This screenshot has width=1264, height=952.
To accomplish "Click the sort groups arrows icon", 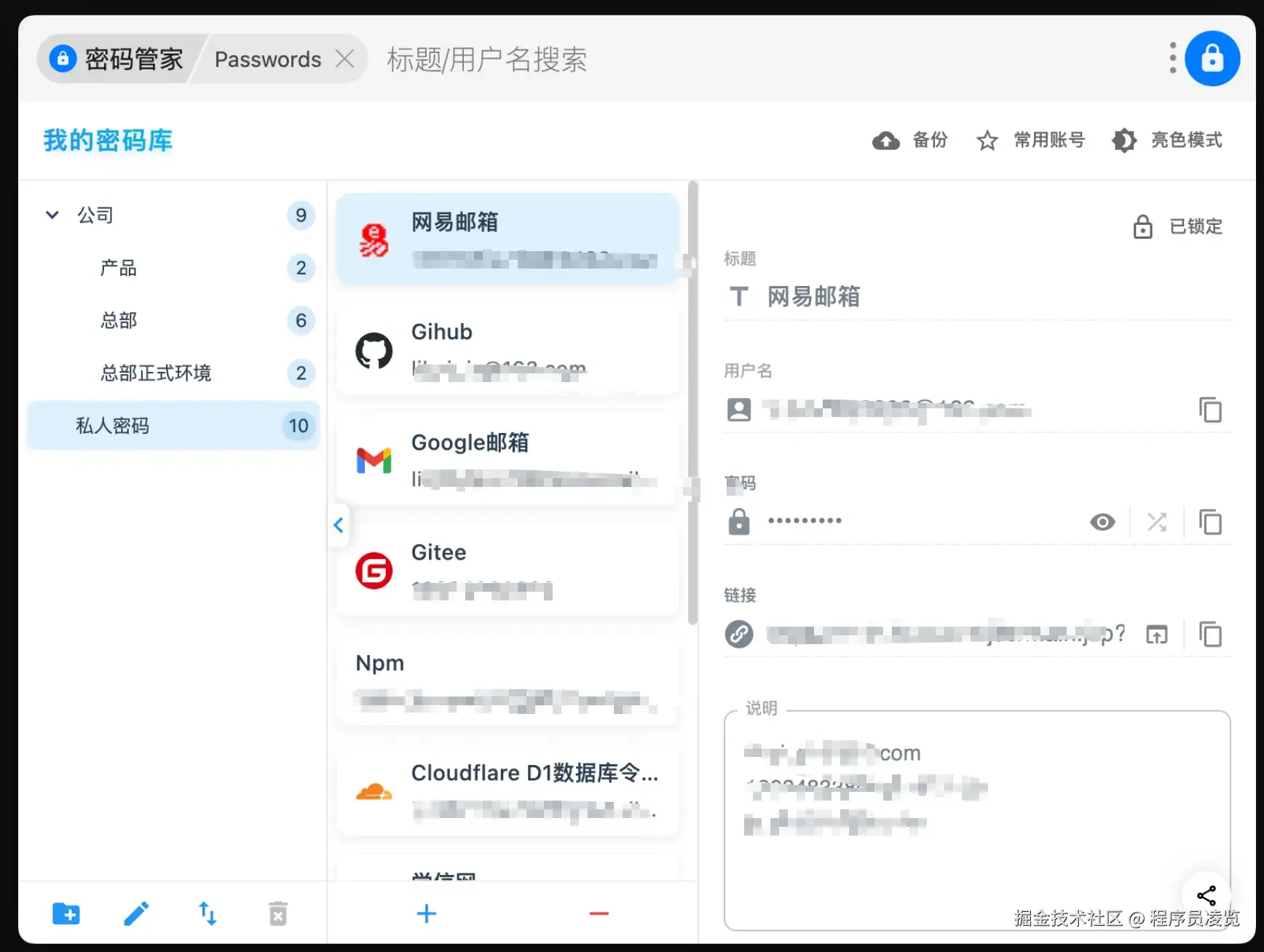I will click(x=208, y=913).
